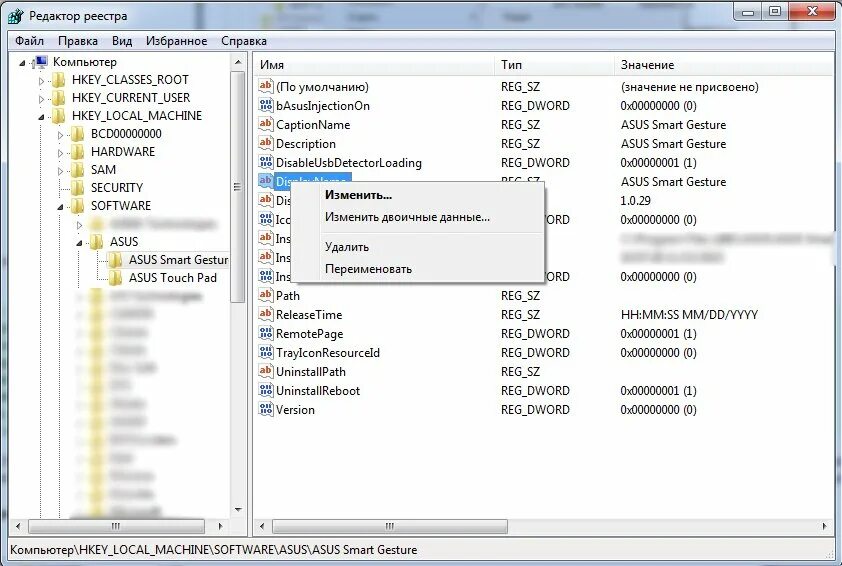Click the Компьютер root icon
This screenshot has height=566, width=842.
pos(40,62)
